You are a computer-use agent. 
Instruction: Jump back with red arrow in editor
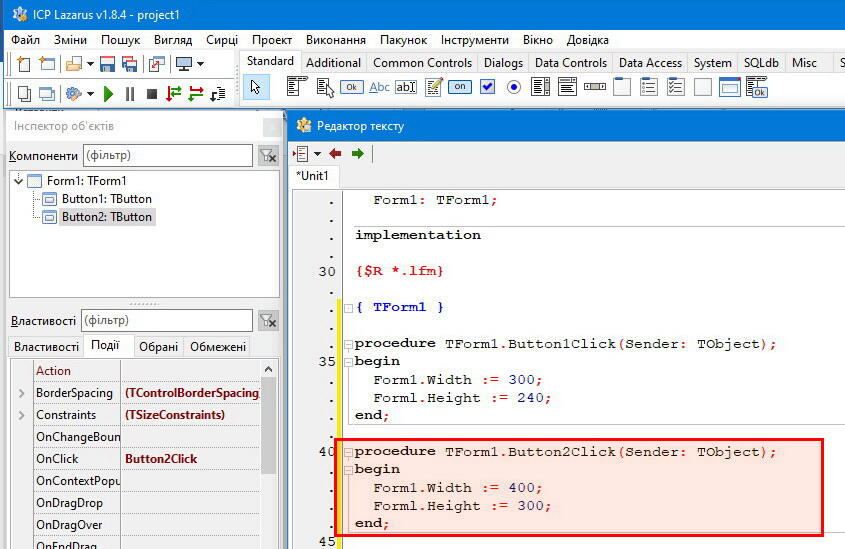click(x=335, y=154)
